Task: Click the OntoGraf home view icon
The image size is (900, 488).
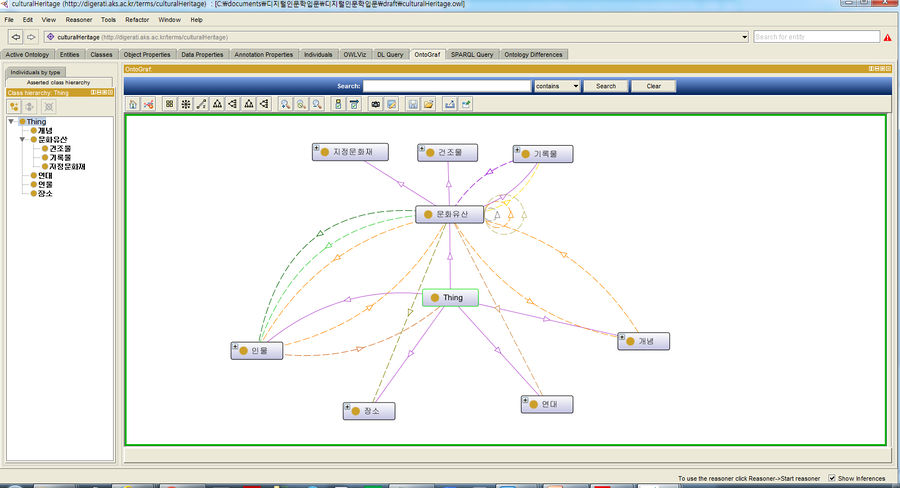Action: coord(133,104)
